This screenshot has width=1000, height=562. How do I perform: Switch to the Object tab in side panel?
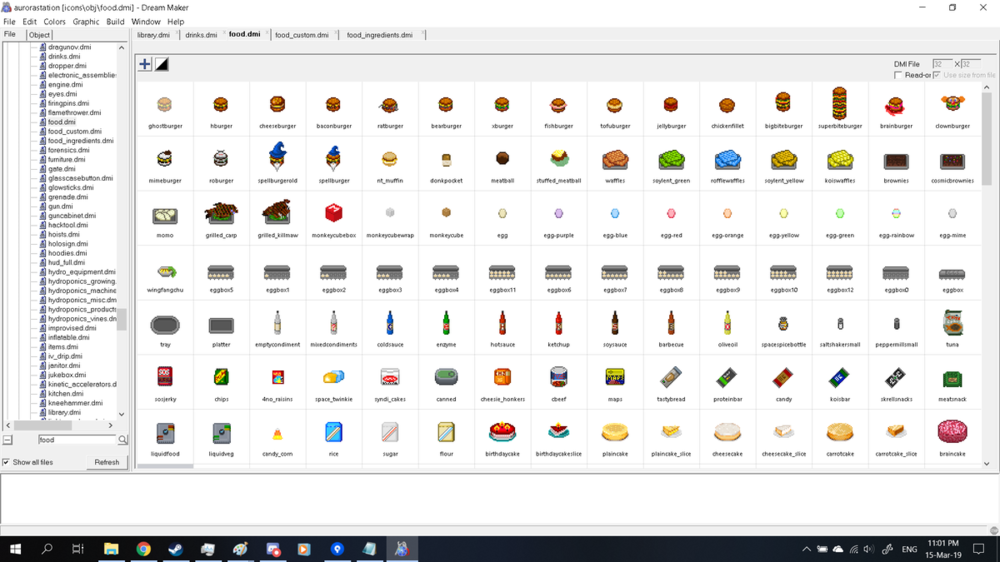point(39,35)
